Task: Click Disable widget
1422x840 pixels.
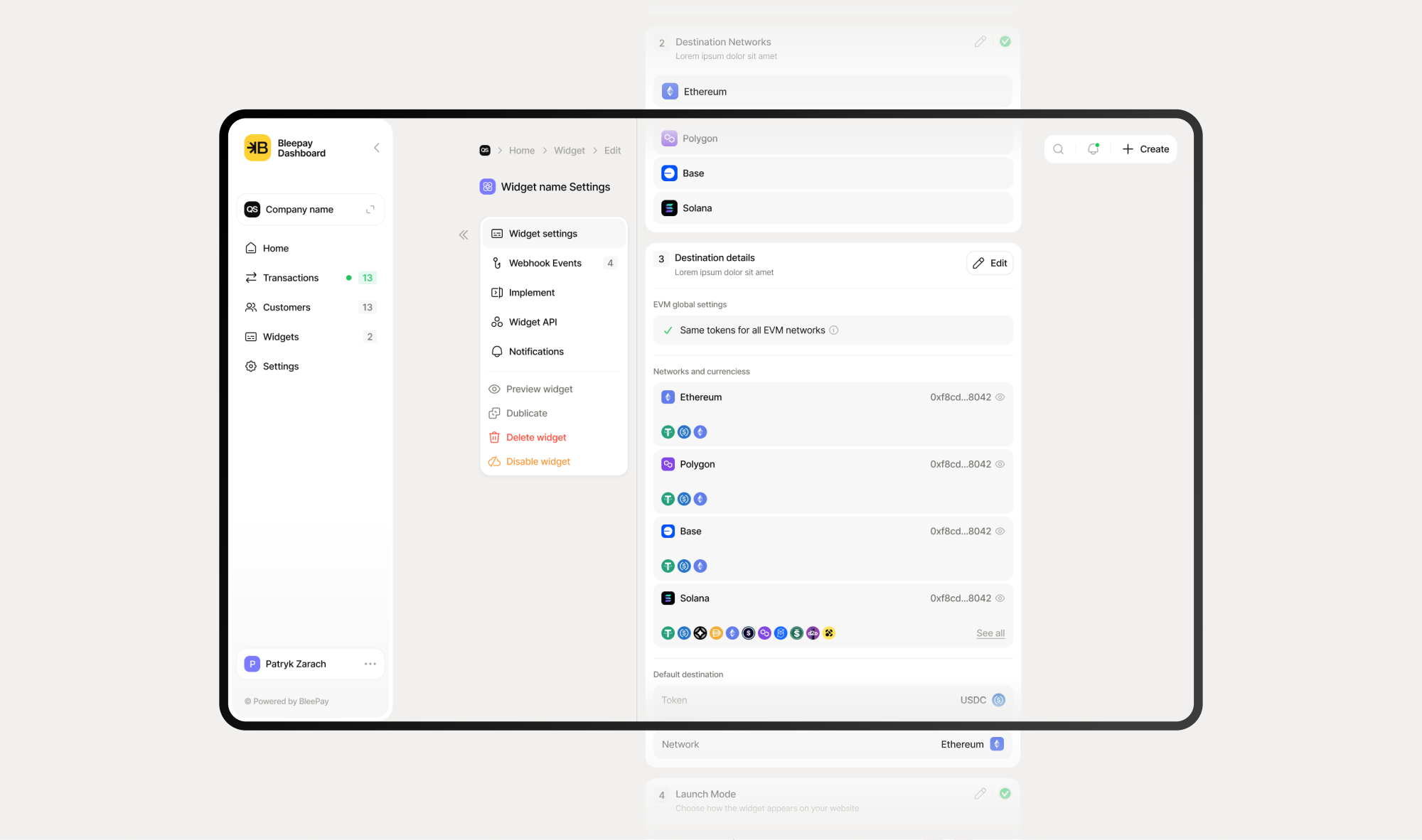Action: pos(529,461)
